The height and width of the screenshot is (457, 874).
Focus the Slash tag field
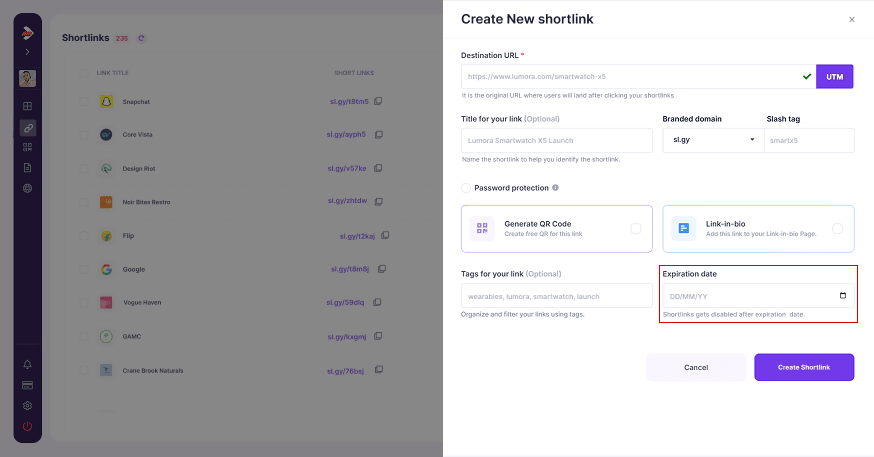coord(809,140)
